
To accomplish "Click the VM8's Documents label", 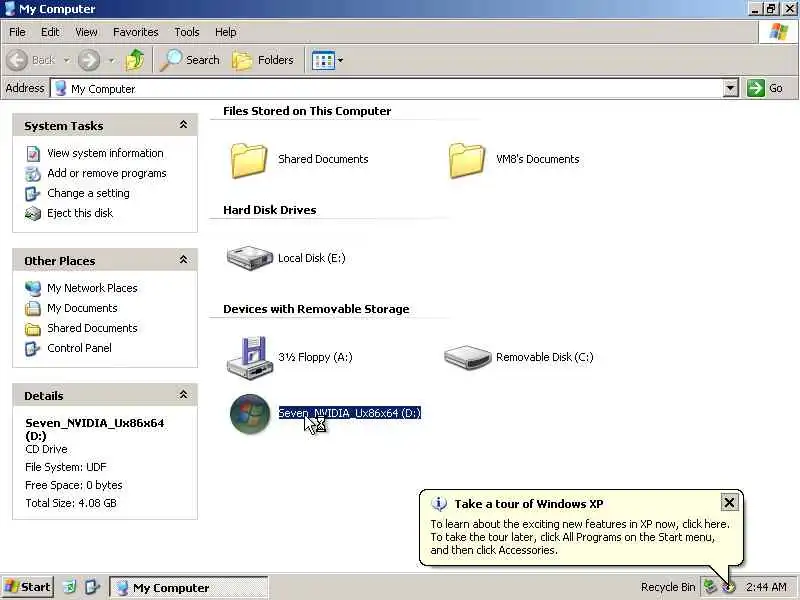I will pos(538,159).
